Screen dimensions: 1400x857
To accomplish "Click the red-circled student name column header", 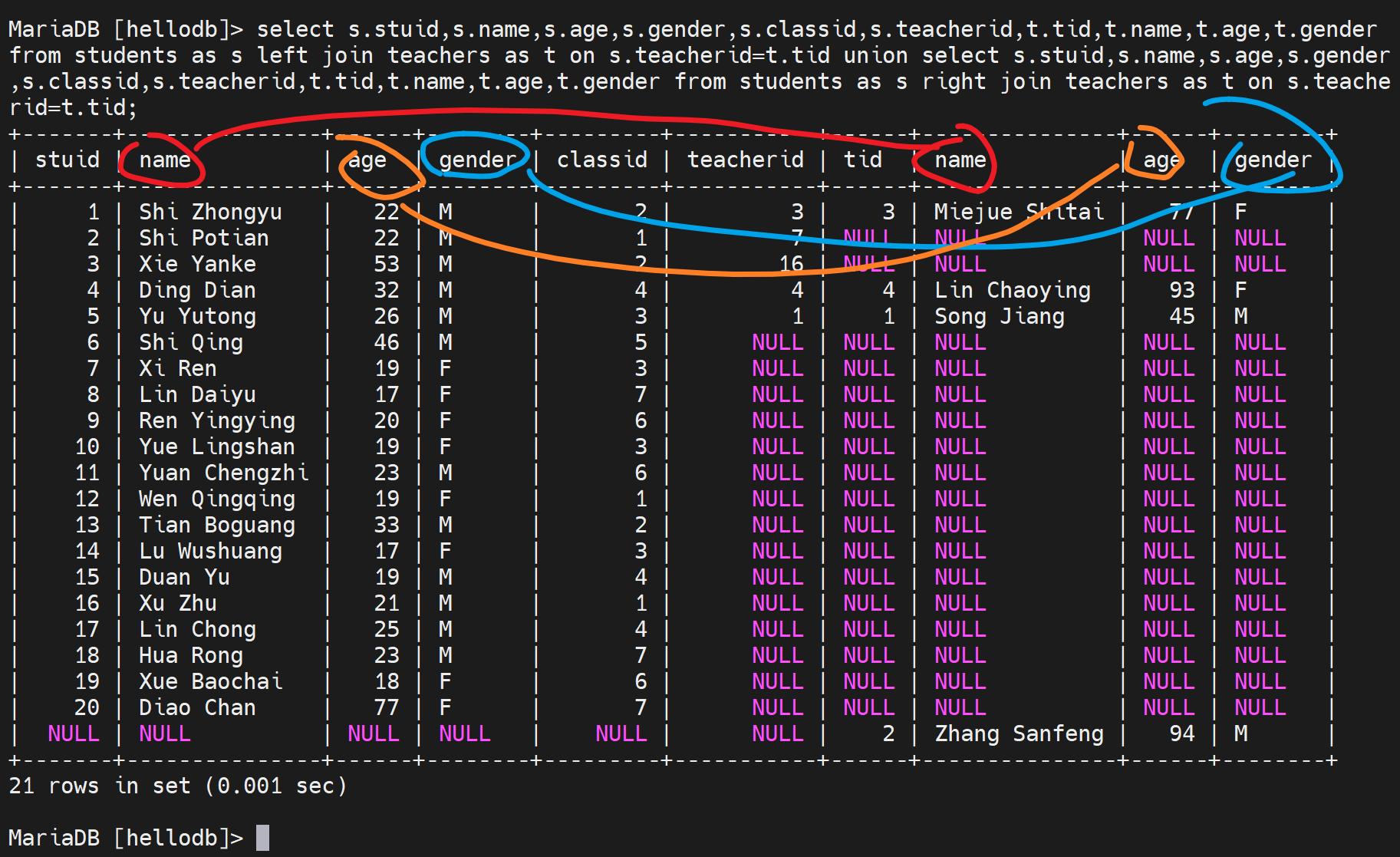I will coord(165,160).
